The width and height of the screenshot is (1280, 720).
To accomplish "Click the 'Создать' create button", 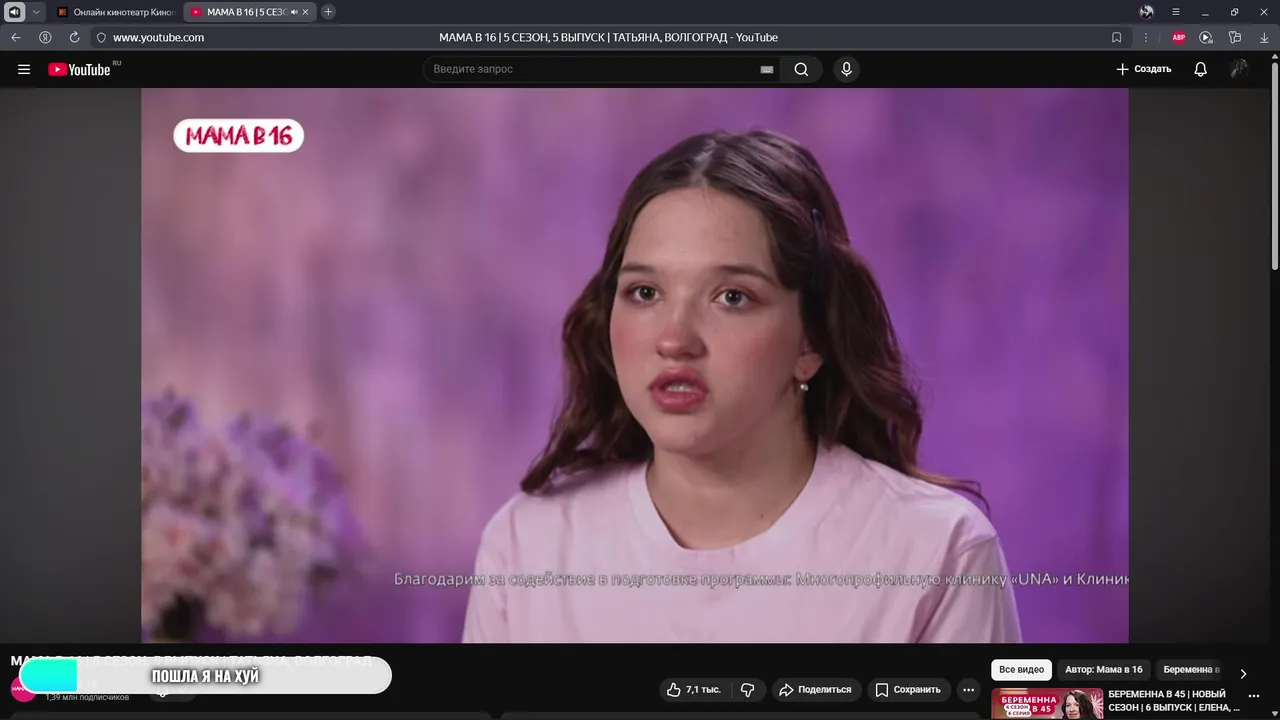I will pos(1144,69).
